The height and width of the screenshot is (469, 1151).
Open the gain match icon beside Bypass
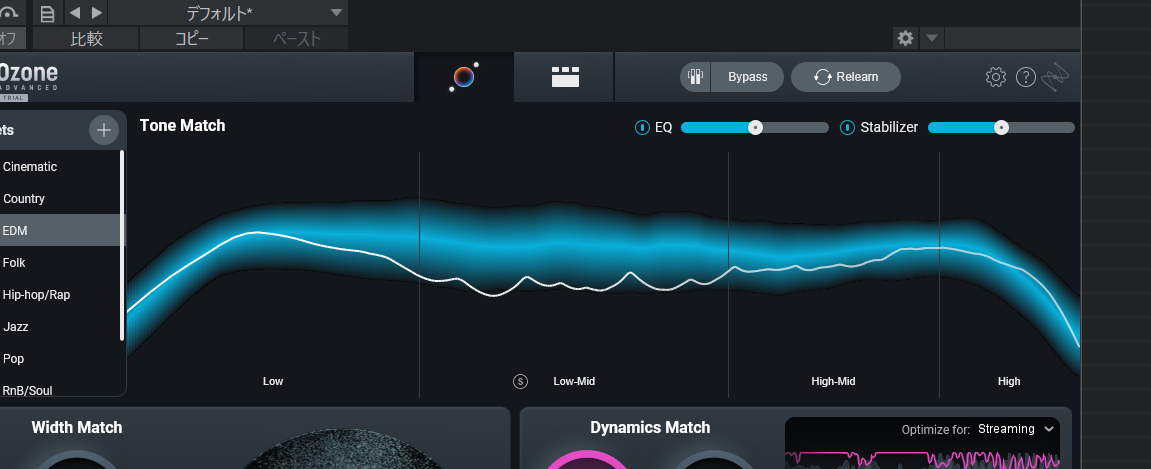point(695,77)
